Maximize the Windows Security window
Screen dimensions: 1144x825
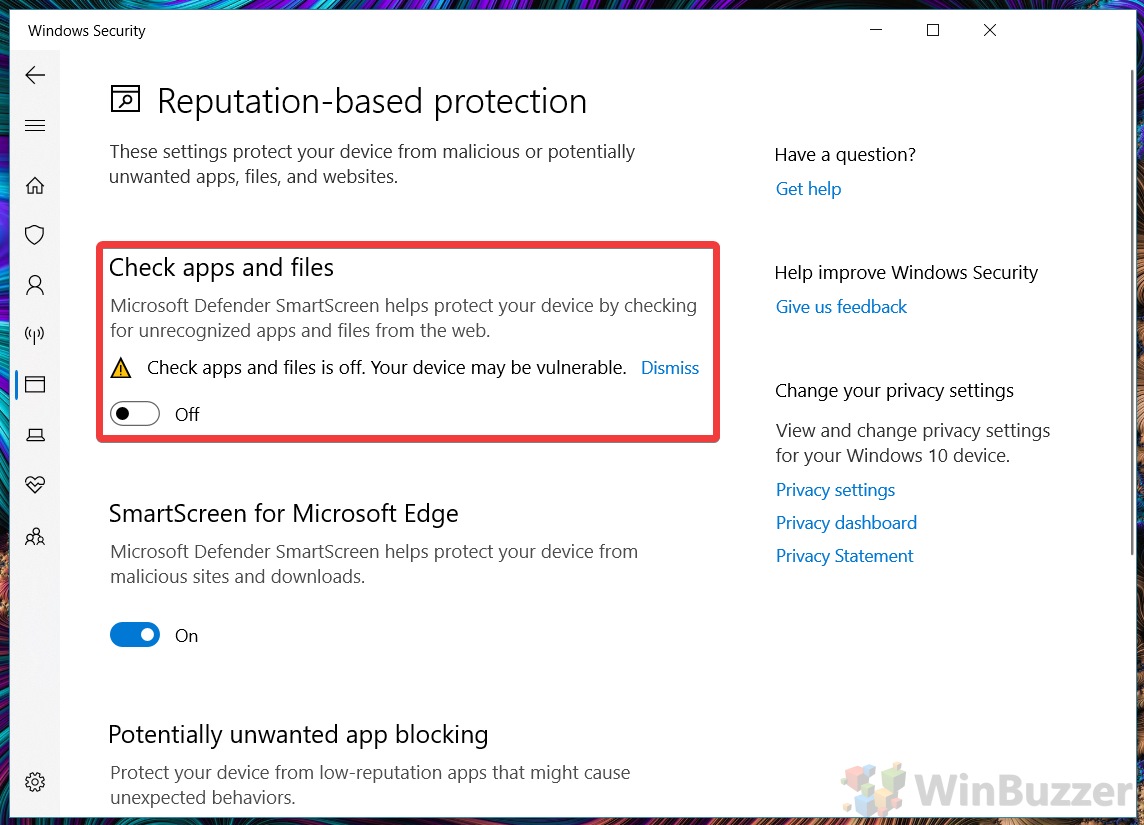(932, 31)
